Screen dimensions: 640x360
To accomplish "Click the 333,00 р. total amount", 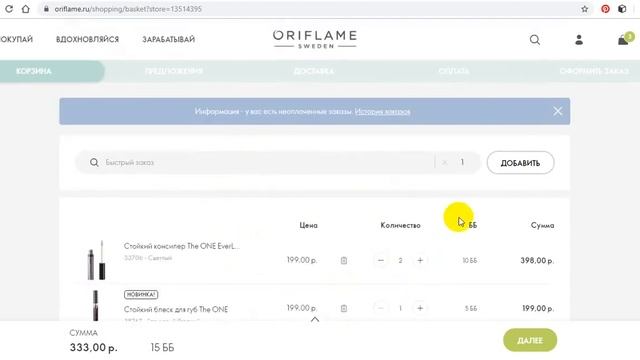I will click(x=93, y=347).
